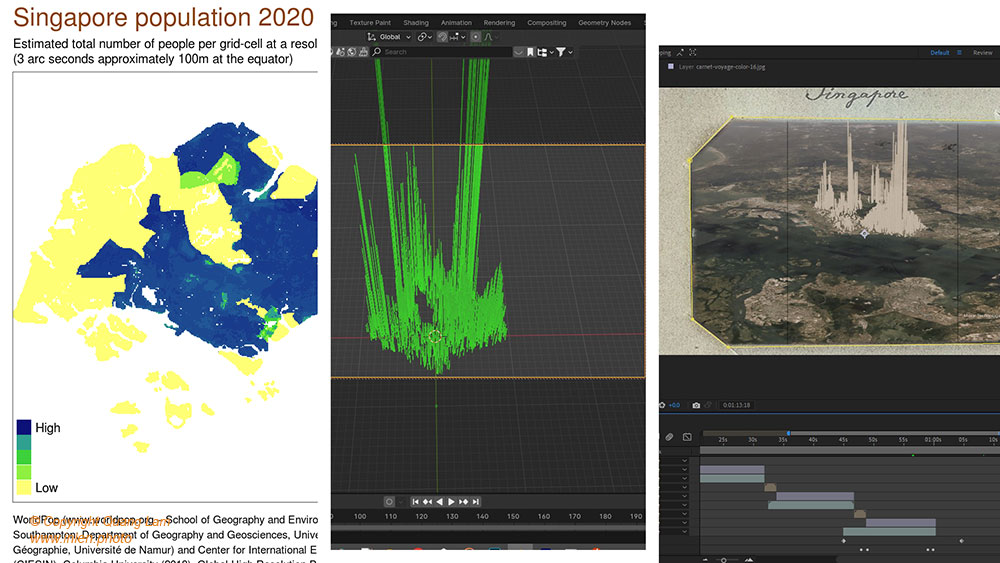Image resolution: width=1000 pixels, height=563 pixels.
Task: Open the Global transform orientation dropdown
Action: point(389,37)
